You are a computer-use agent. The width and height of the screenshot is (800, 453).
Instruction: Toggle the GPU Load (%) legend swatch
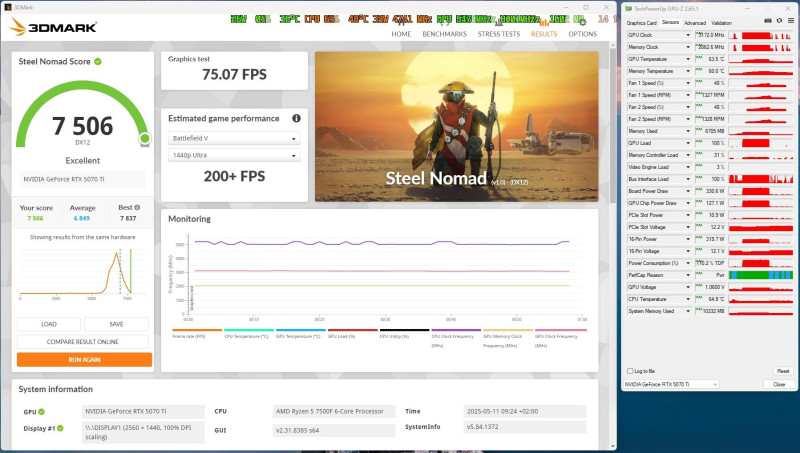pos(353,330)
